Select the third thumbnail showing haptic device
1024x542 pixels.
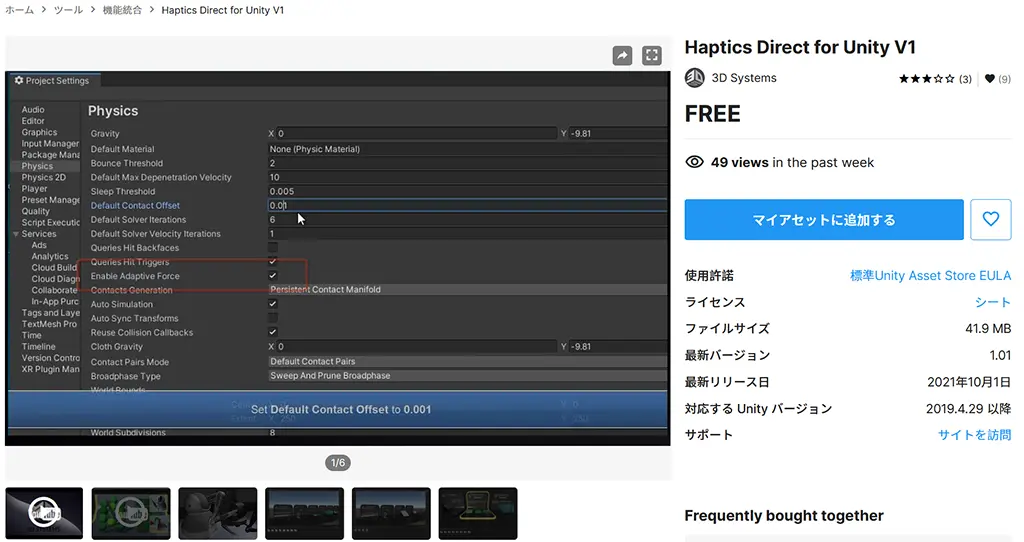pyautogui.click(x=217, y=513)
